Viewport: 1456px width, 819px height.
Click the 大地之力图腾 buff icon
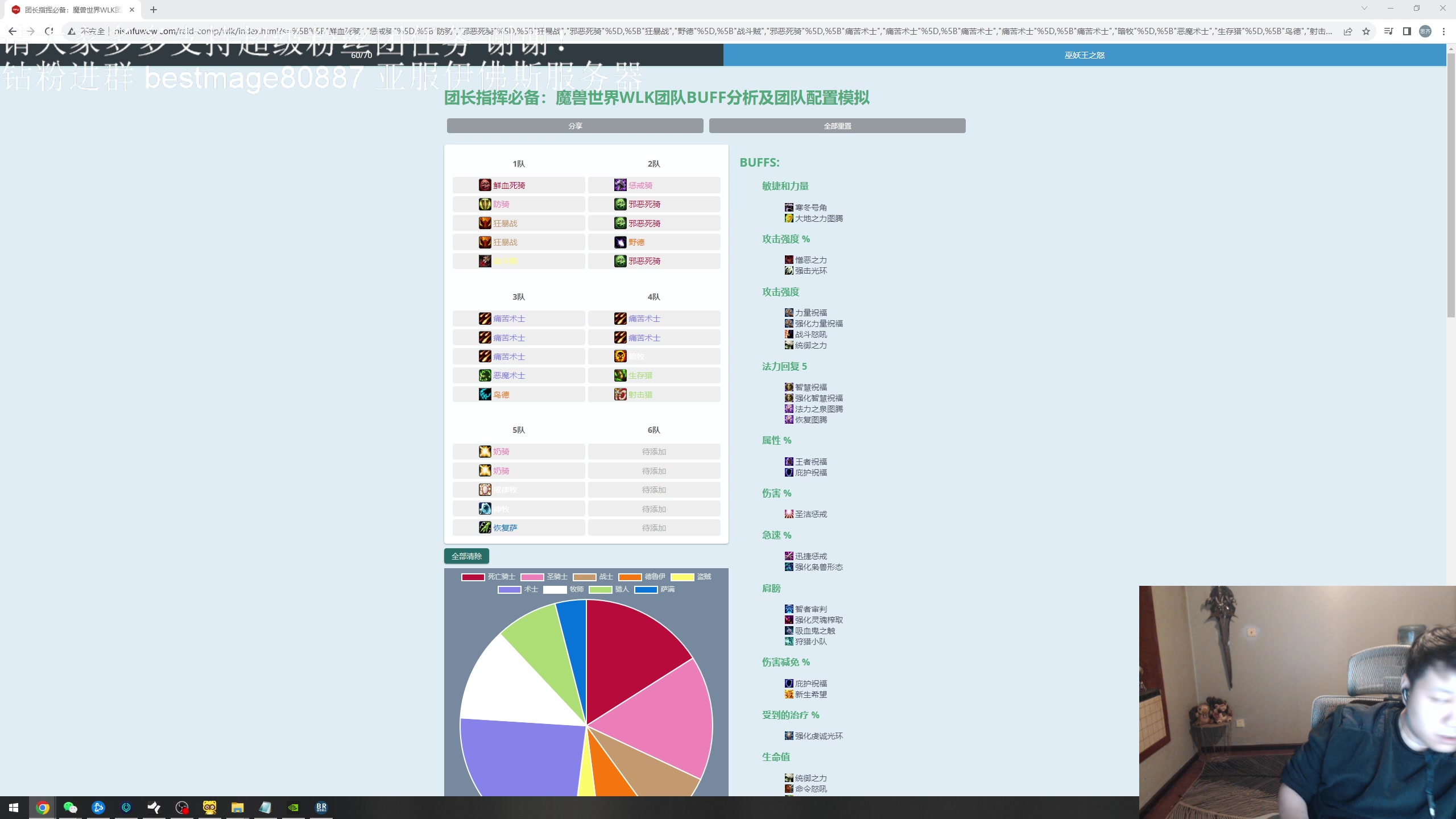(x=789, y=218)
